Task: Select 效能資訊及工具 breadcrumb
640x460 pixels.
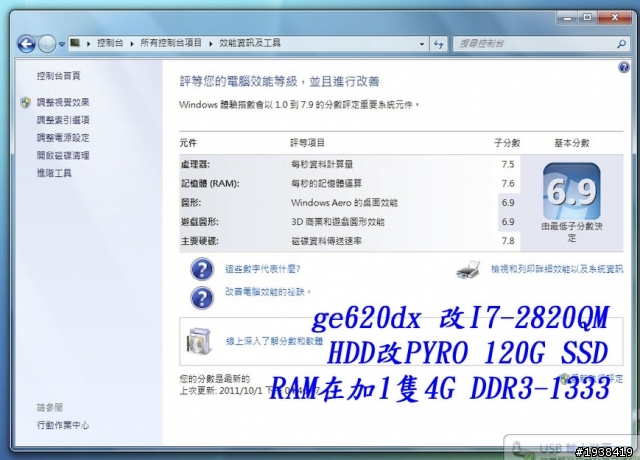Action: click(x=250, y=43)
